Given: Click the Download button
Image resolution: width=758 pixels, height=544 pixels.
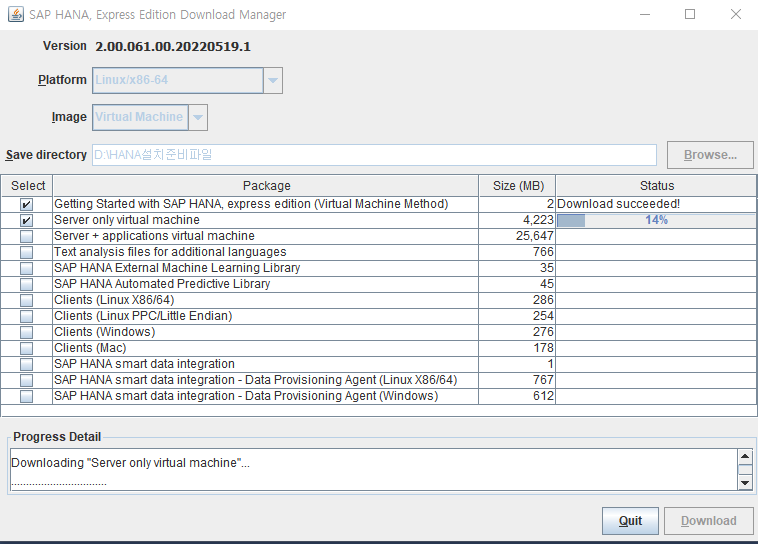Looking at the screenshot, I should click(709, 521).
